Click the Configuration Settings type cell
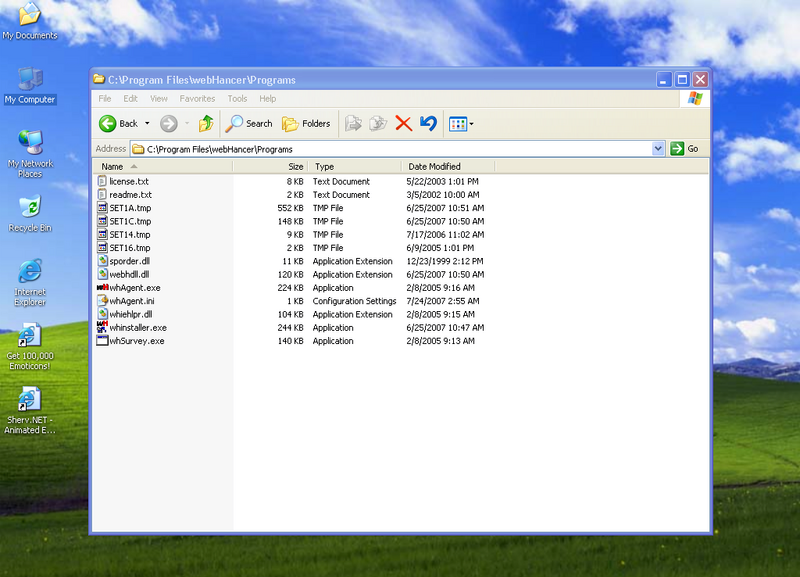800x577 pixels. tap(355, 300)
